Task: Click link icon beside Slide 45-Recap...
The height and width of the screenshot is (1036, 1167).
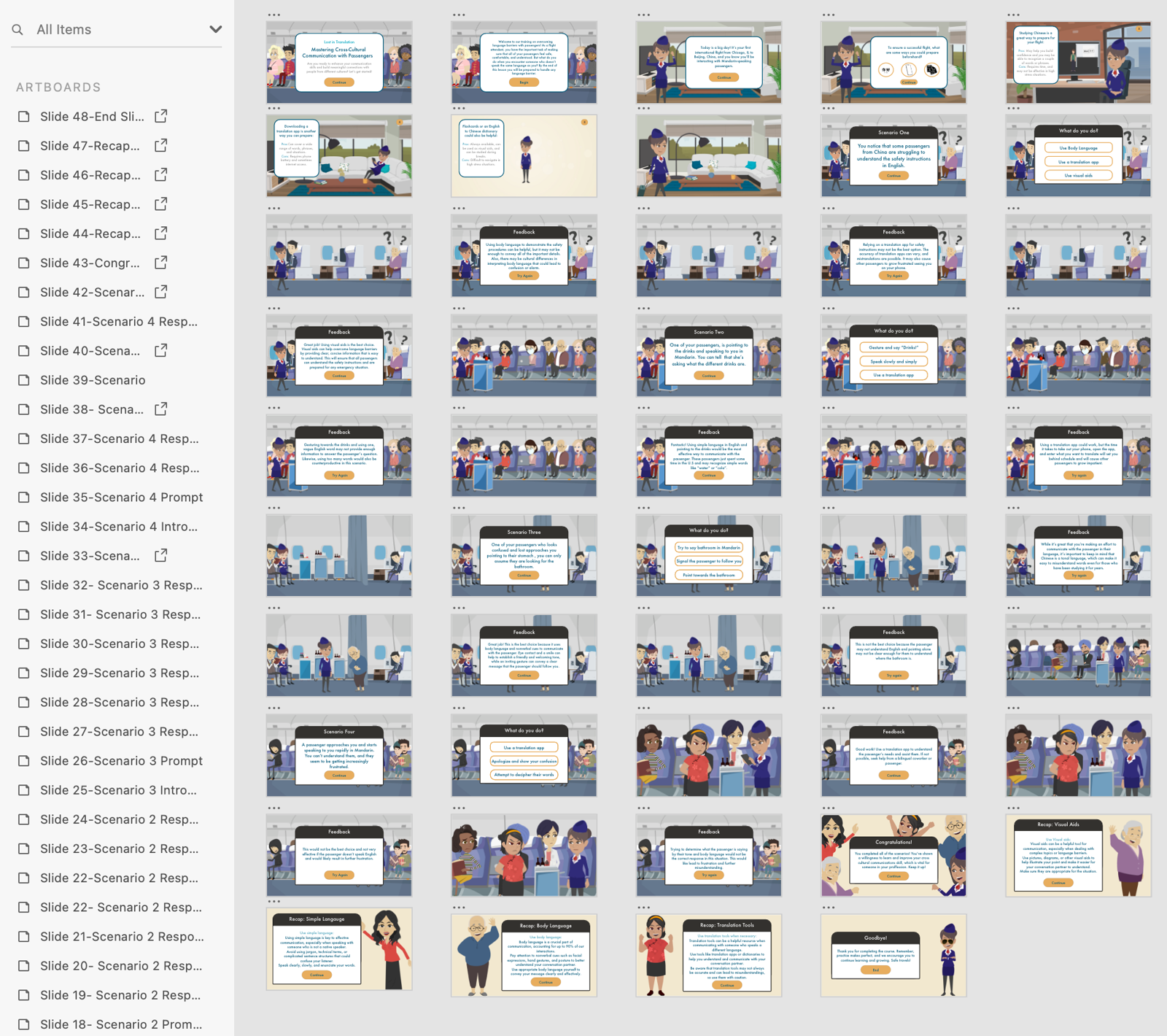Action: 161,204
